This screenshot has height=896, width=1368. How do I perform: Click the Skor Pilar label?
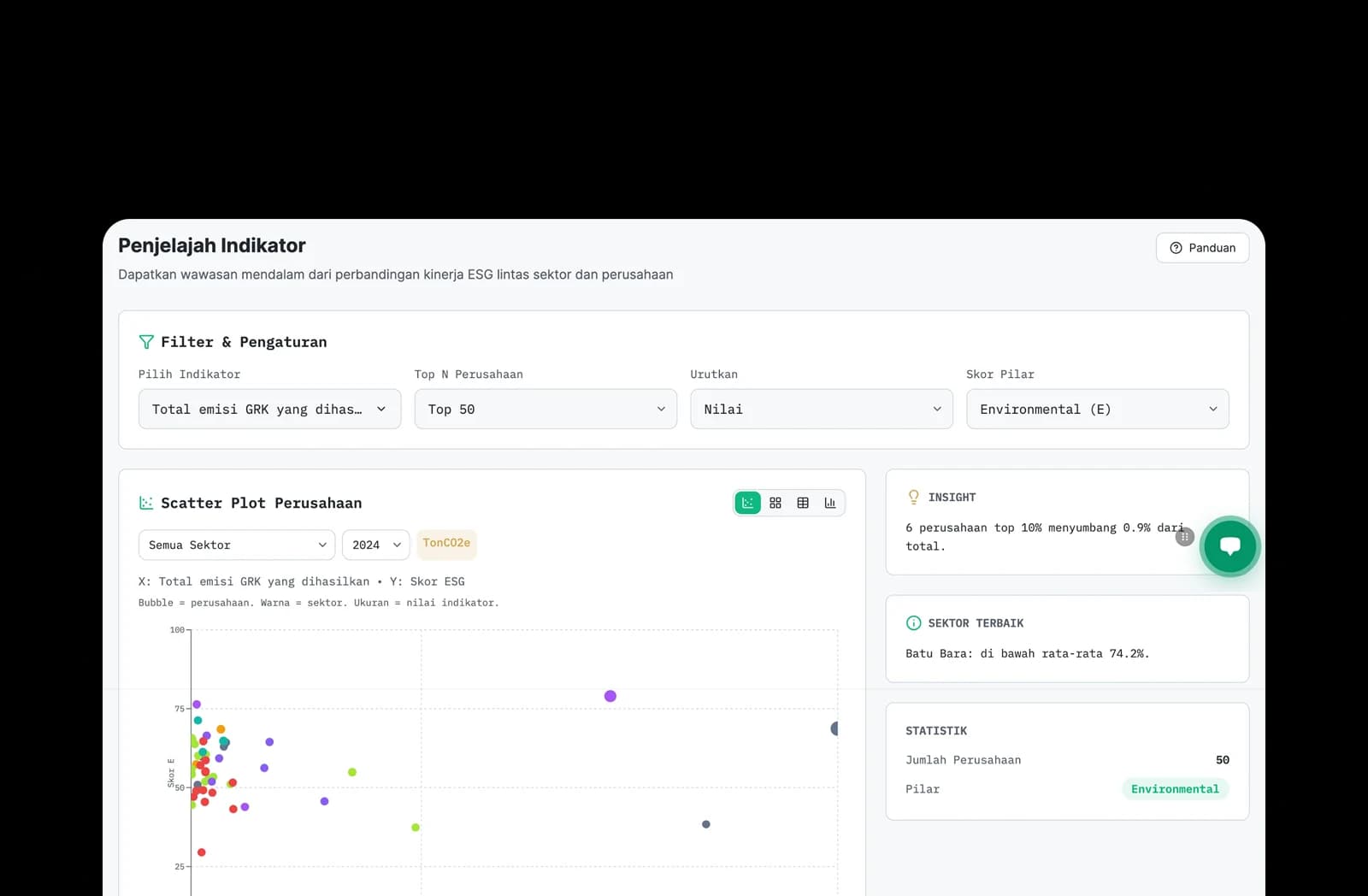(1000, 374)
